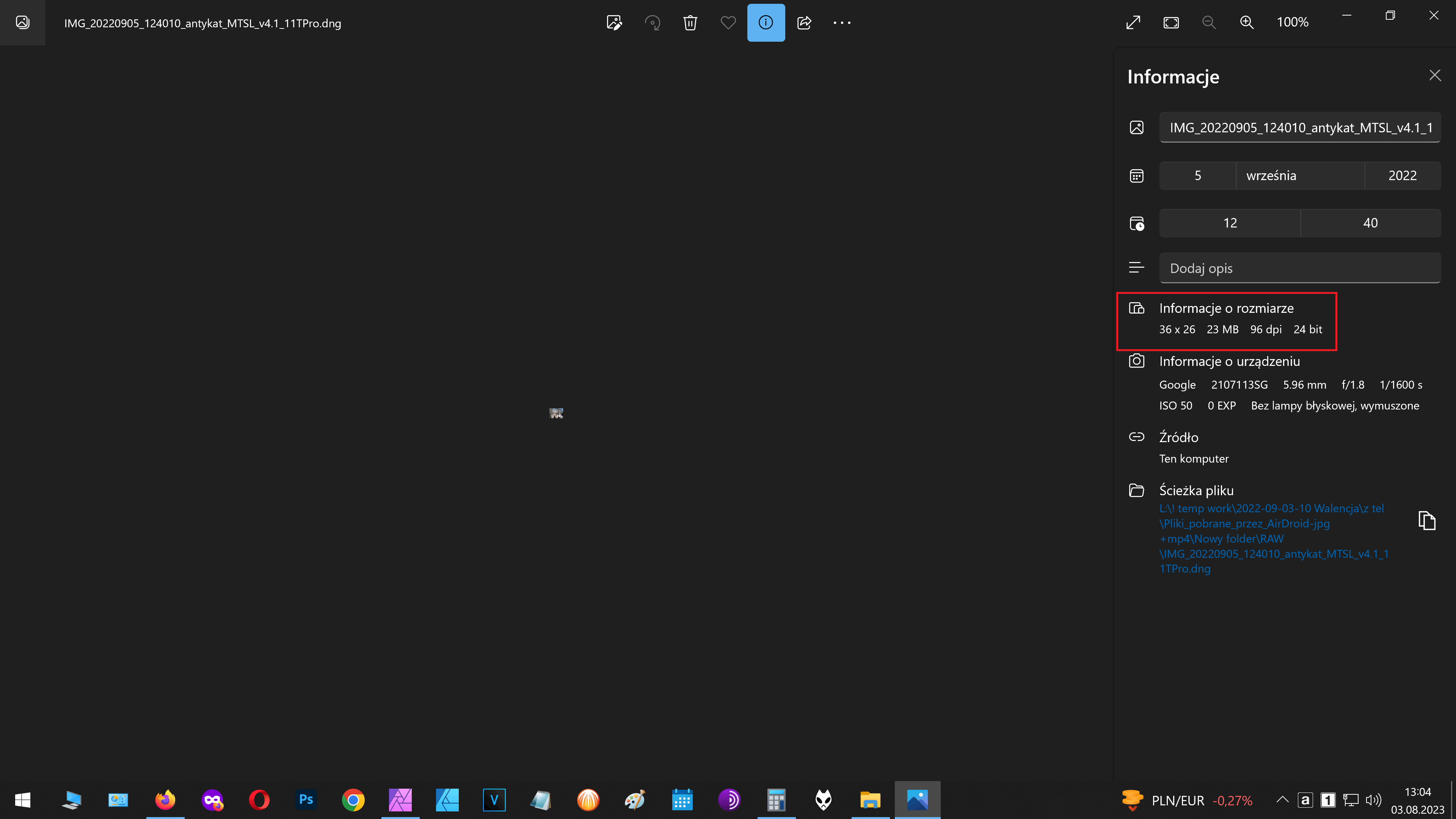Open Opera from the taskbar
Image resolution: width=1456 pixels, height=819 pixels.
click(x=259, y=800)
